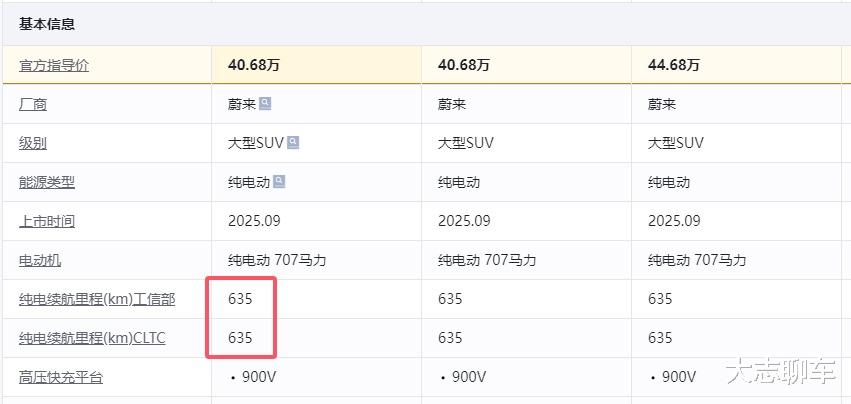Open 纯电续航里程(km)工信部 label link
Image resolution: width=851 pixels, height=404 pixels.
tap(97, 299)
